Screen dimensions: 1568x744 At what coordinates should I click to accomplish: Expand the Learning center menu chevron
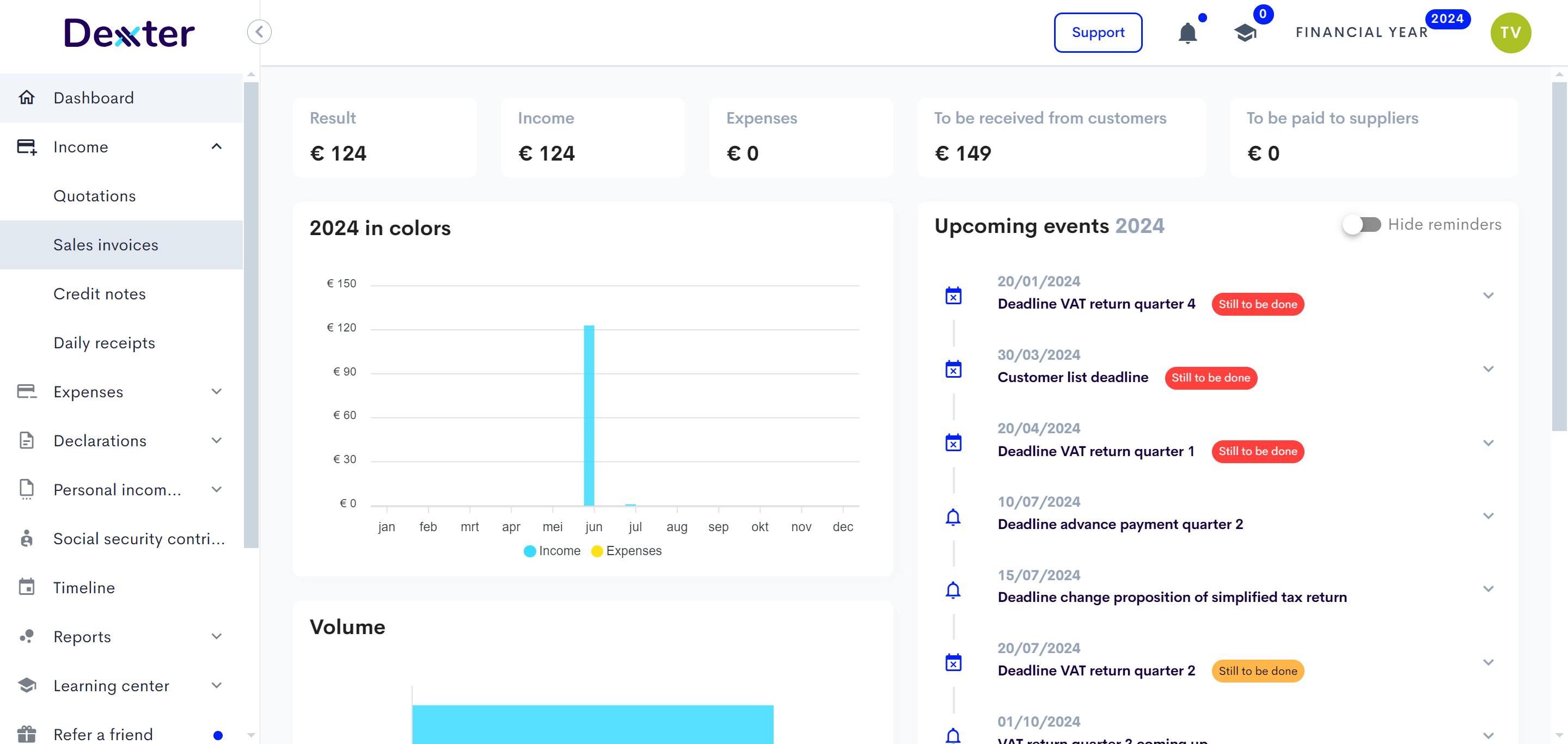pos(217,685)
